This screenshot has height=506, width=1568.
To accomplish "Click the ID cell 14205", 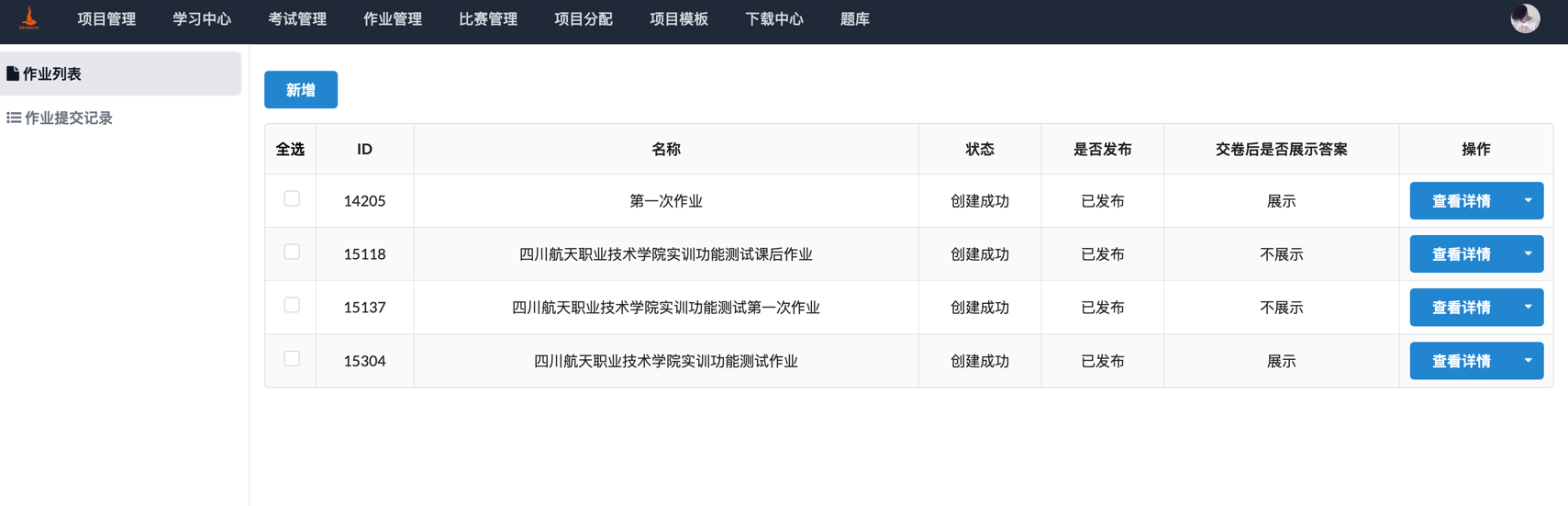I will coord(364,201).
